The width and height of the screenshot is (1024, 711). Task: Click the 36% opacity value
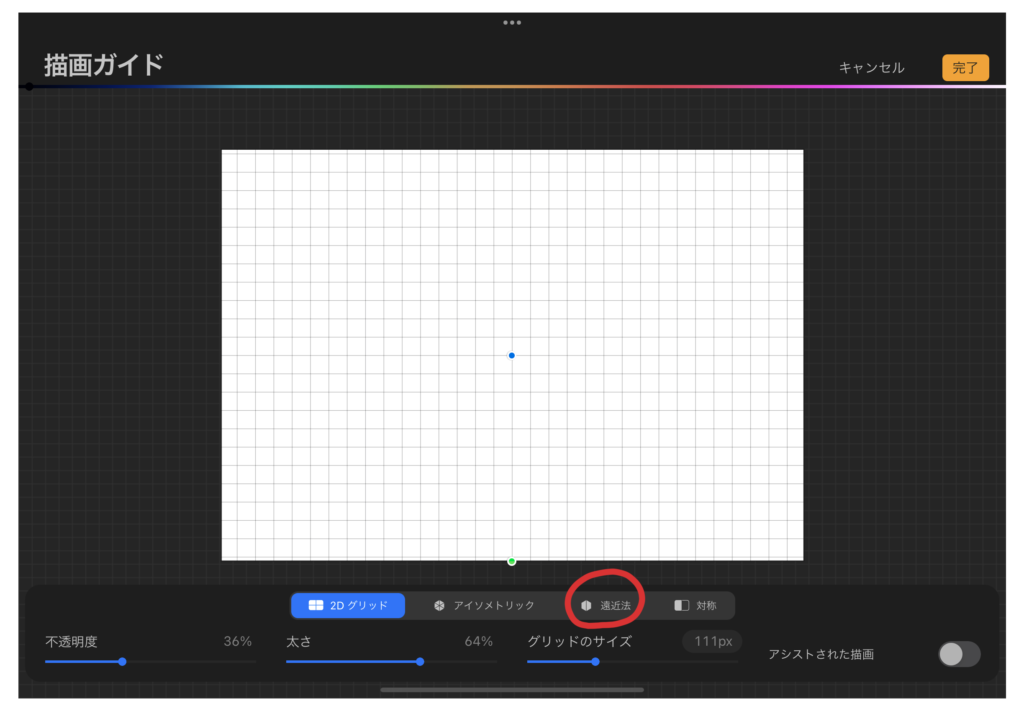237,641
